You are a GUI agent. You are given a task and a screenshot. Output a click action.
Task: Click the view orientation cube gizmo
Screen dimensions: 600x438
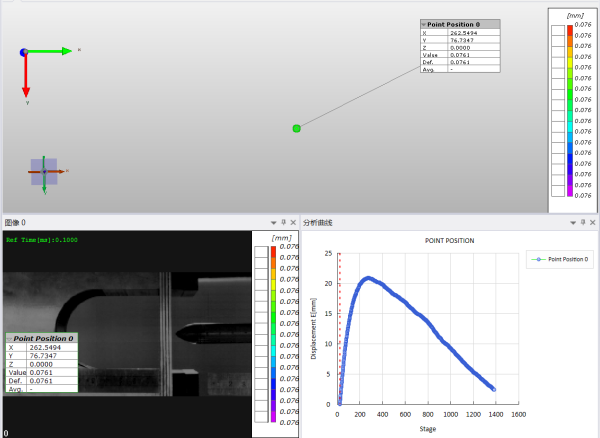44,172
